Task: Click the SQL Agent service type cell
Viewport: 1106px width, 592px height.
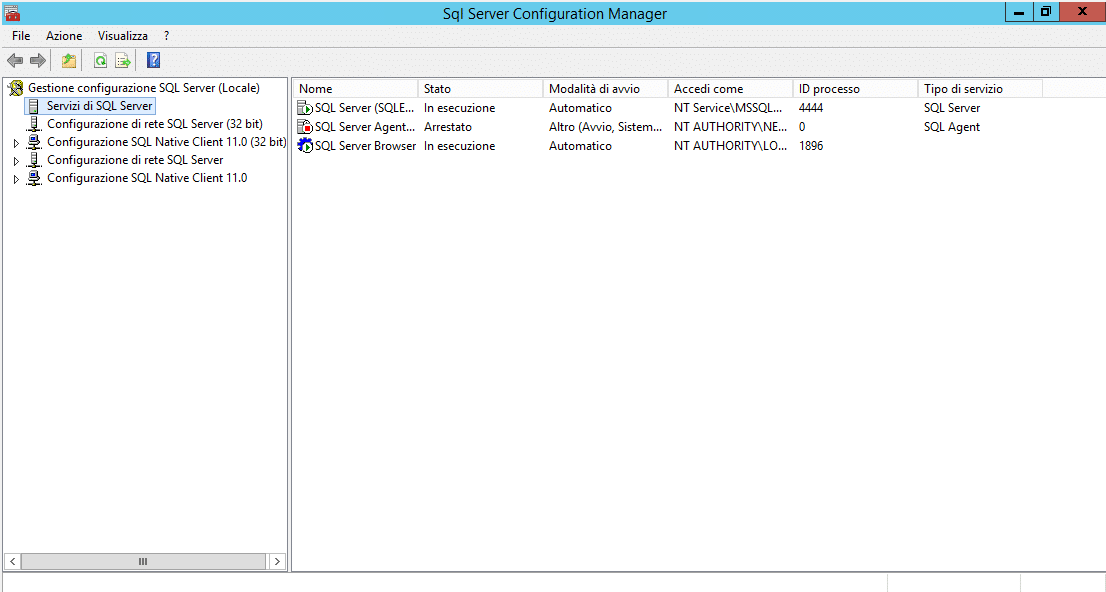Action: [952, 127]
